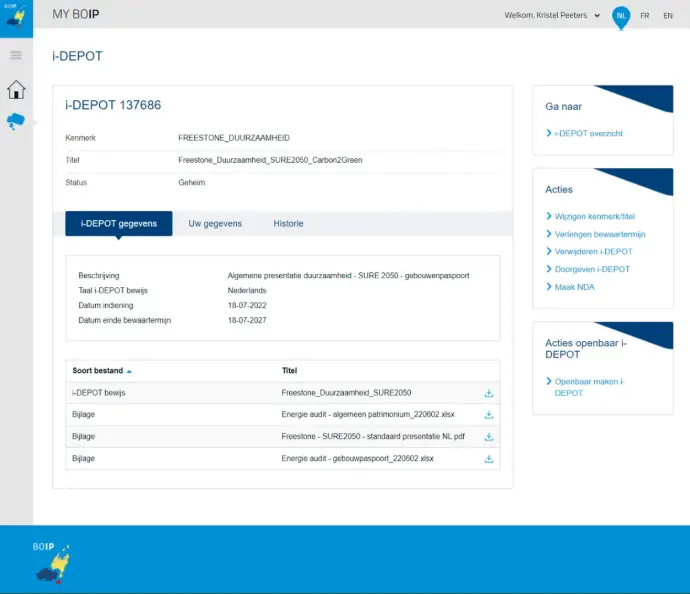Switch language to FR
690x594 pixels.
[x=645, y=16]
